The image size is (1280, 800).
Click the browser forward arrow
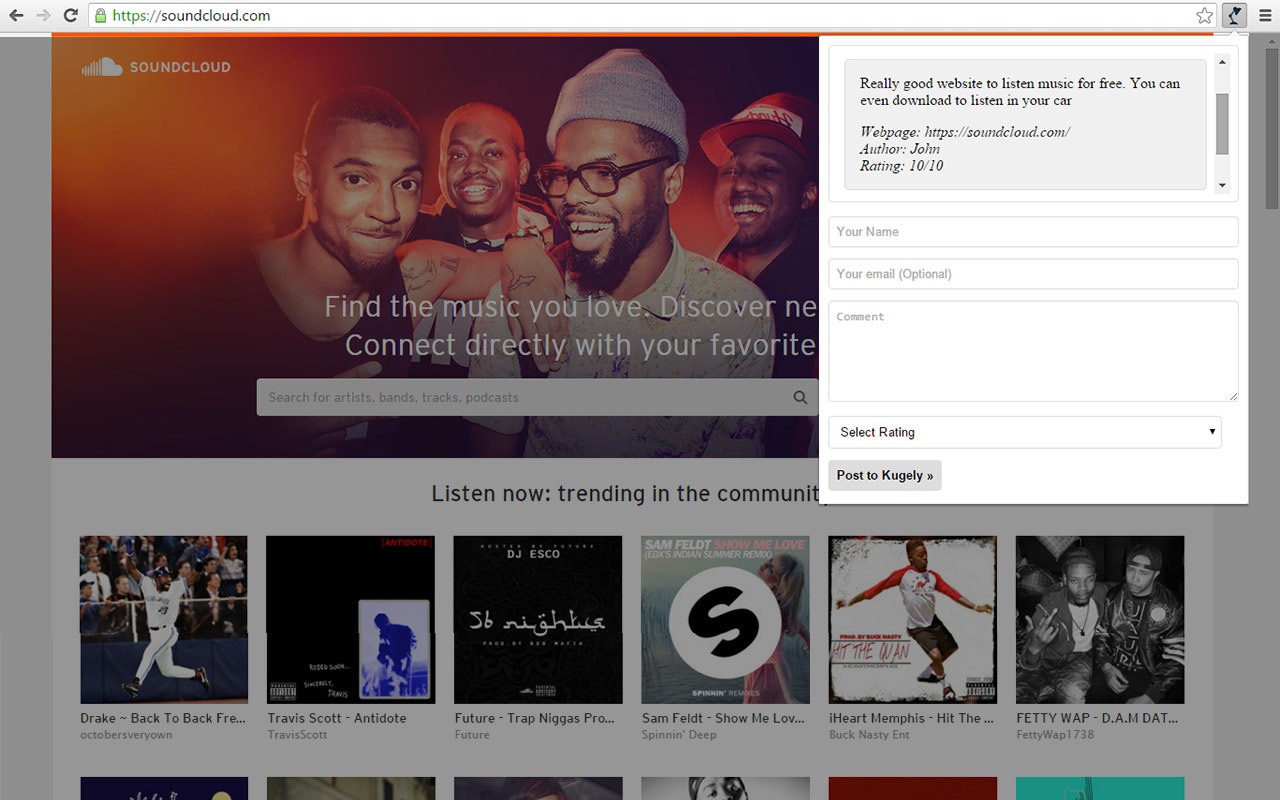pyautogui.click(x=43, y=15)
